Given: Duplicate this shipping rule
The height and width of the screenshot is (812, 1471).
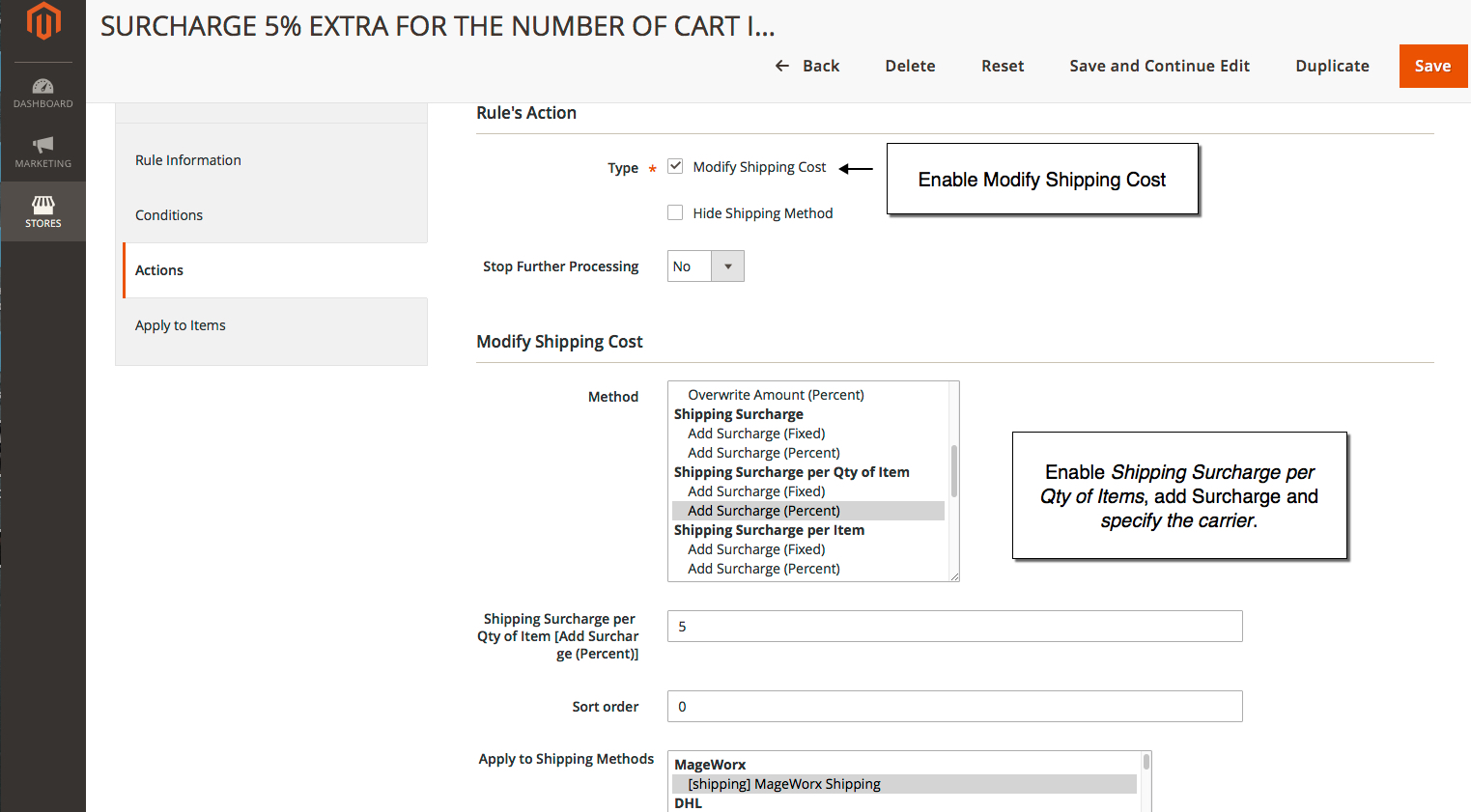Looking at the screenshot, I should coord(1332,66).
